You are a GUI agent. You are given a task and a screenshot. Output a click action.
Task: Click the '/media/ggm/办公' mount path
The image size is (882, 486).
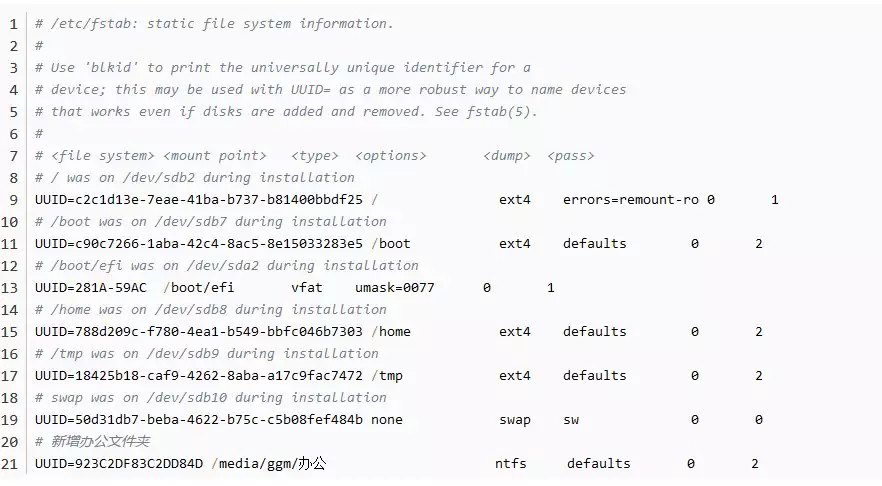pyautogui.click(x=269, y=463)
